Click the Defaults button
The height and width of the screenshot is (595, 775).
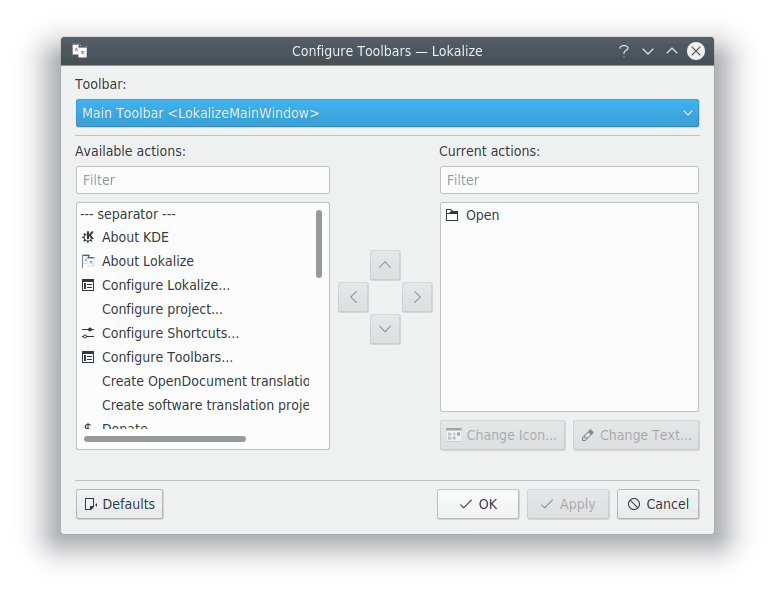120,504
